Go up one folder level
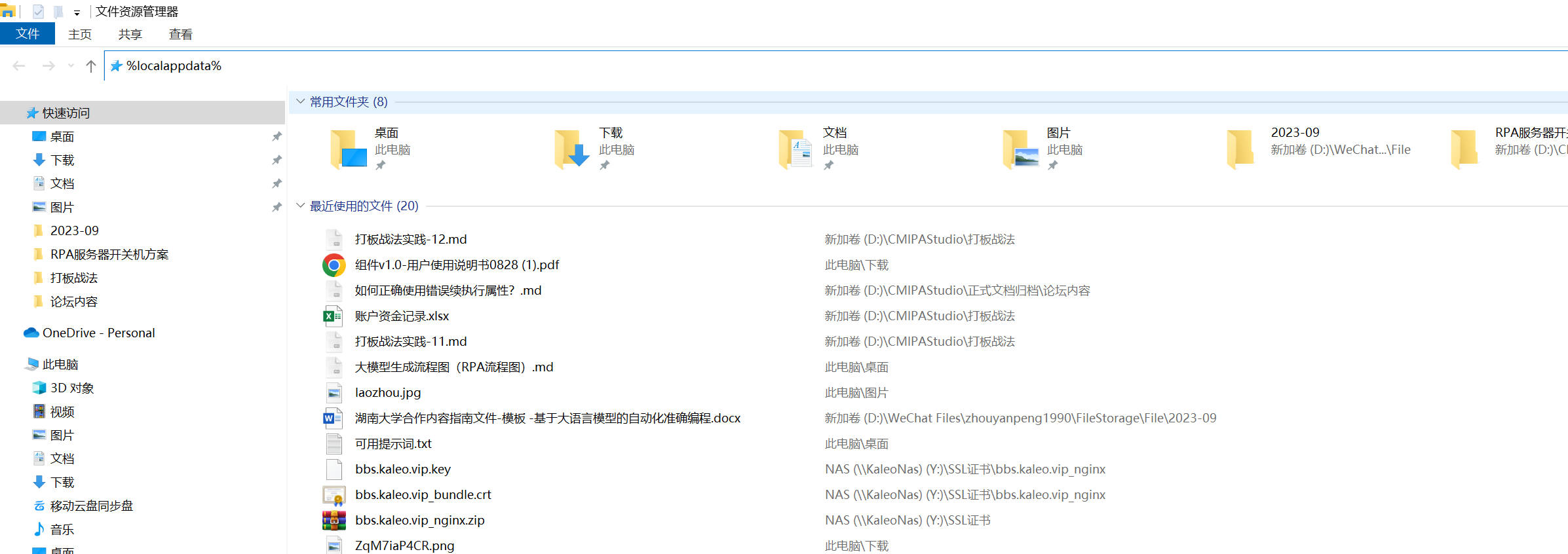Screen dimensions: 1568x554 coord(91,65)
